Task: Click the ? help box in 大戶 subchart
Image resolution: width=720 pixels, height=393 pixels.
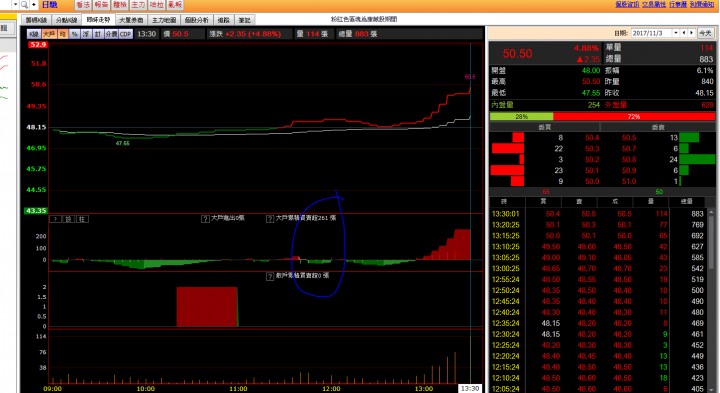Action: tap(56, 219)
